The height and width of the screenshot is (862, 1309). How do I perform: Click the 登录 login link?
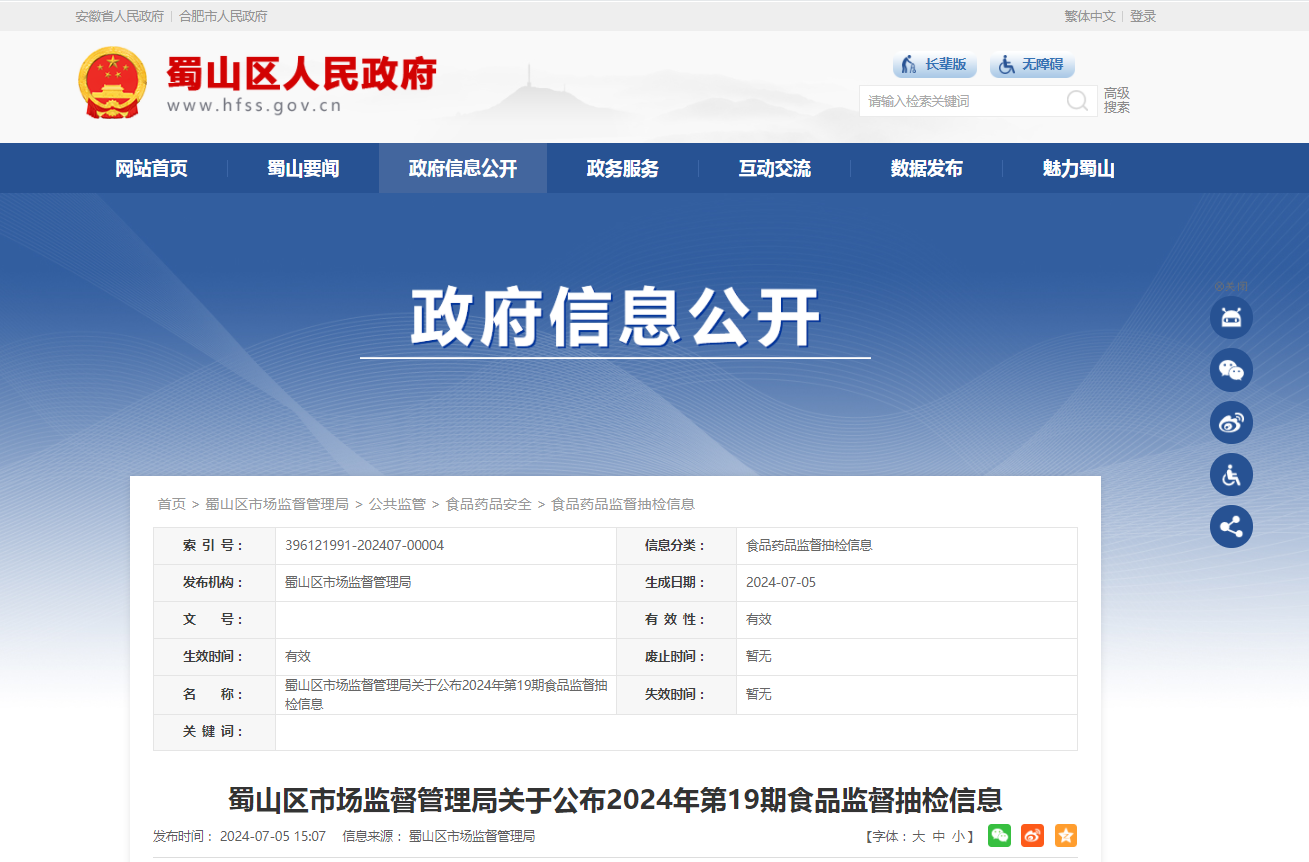click(1143, 16)
